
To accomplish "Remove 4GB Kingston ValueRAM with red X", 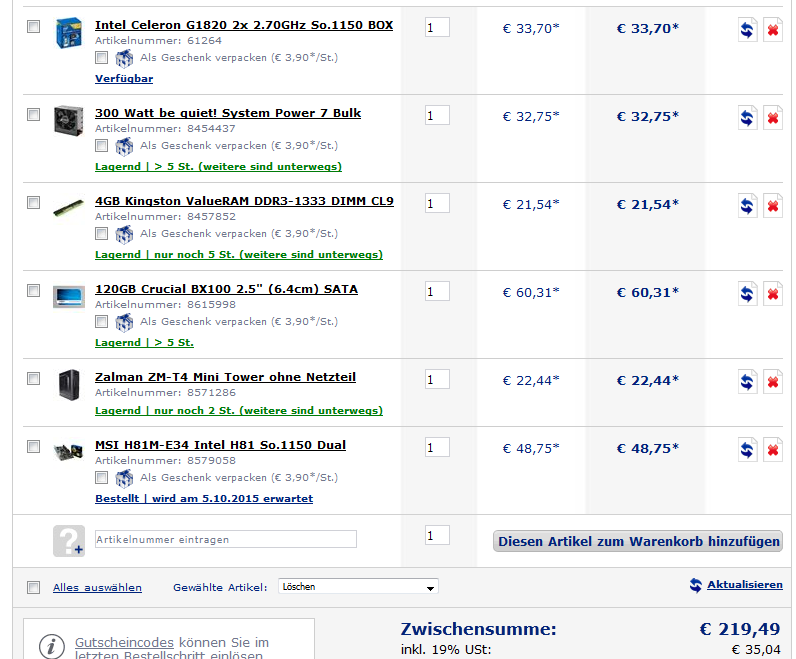I will point(773,206).
